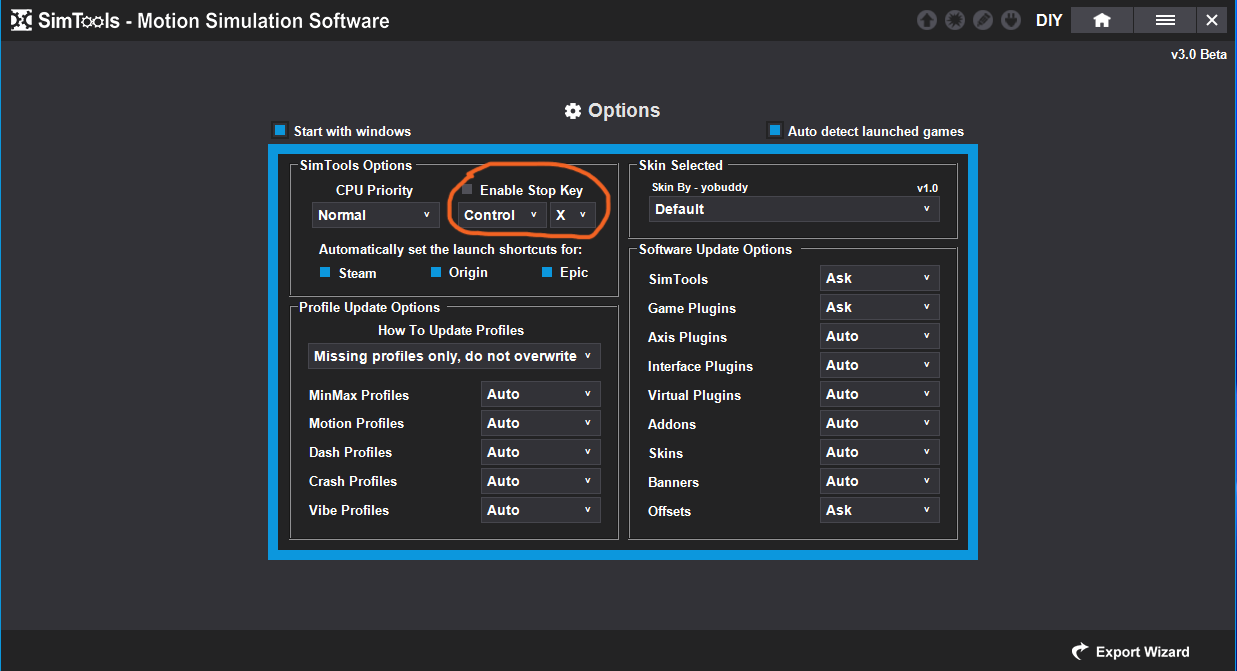Screen dimensions: 1237x671
Task: Click the 'Interface Plugins' label
Action: [x=701, y=366]
